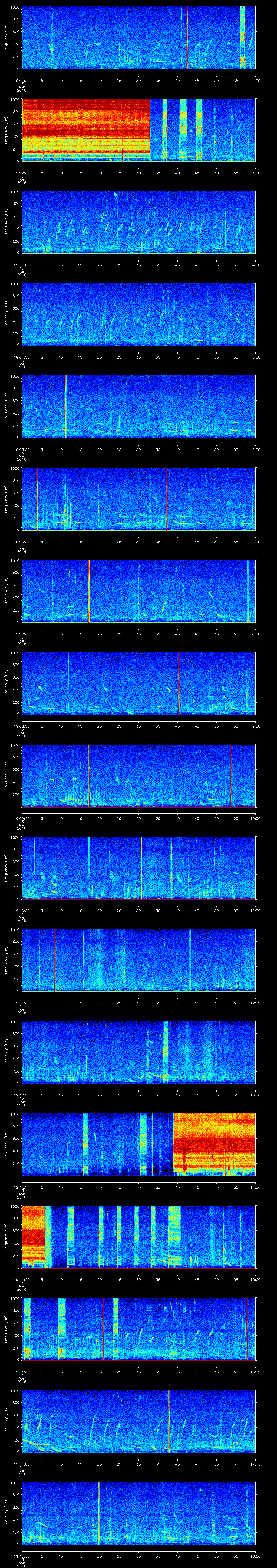Choose the spectrogram panel starting at 19:07:00
The height and width of the screenshot is (1568, 277).
click(x=139, y=591)
